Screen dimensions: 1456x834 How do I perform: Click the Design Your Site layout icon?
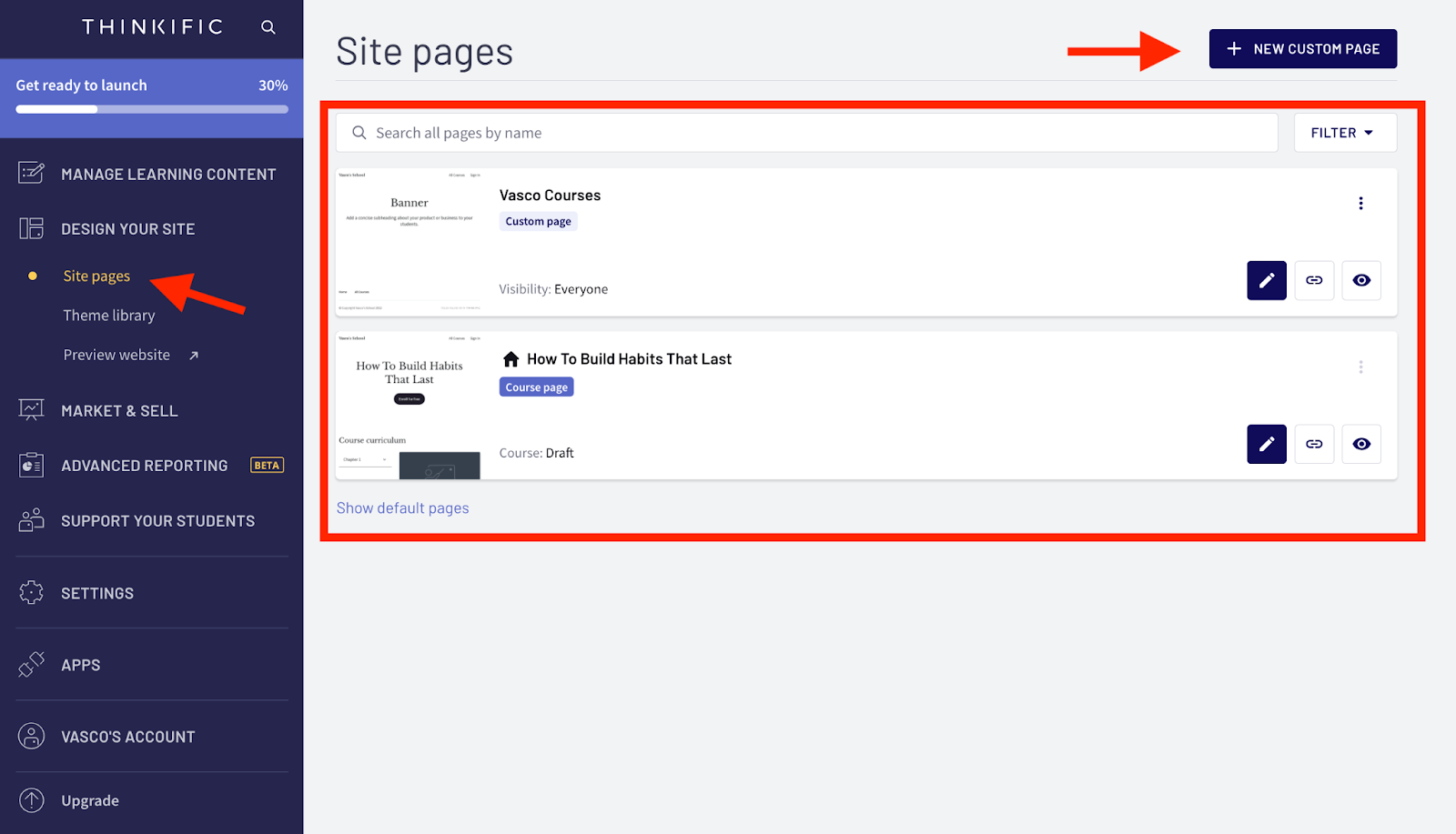(31, 228)
